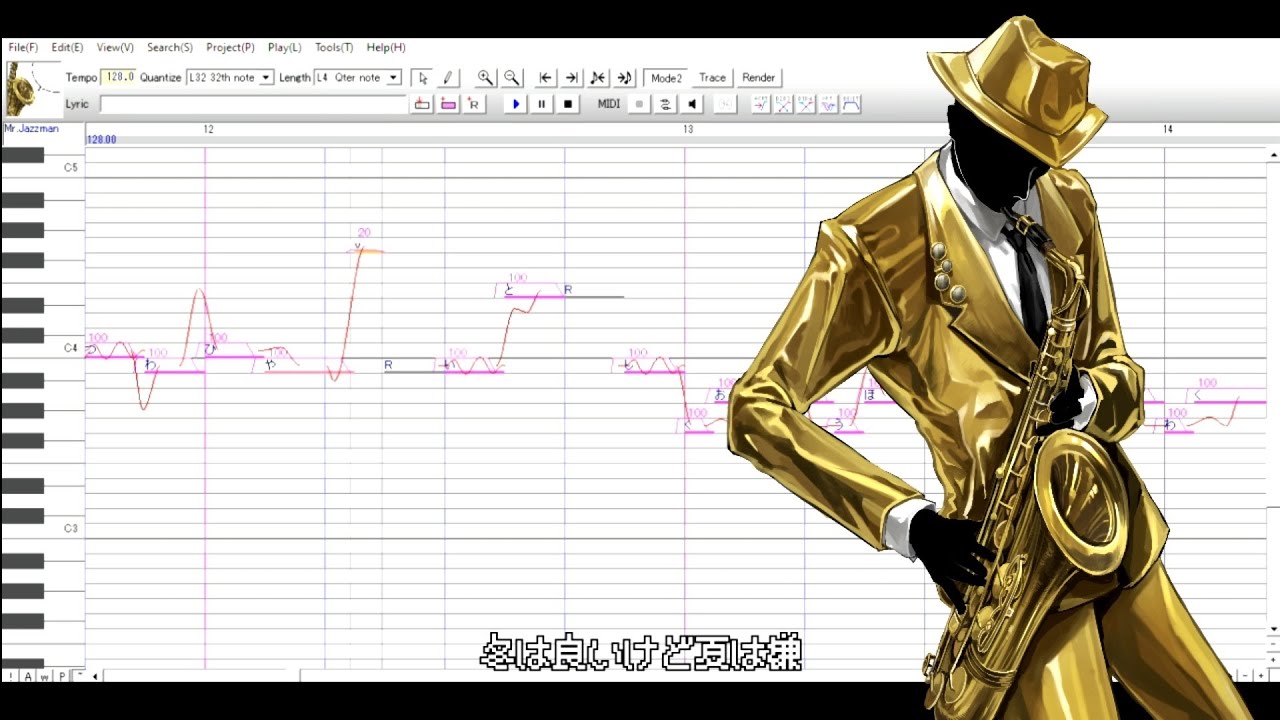
Task: Click the greyed record dot icon
Action: 639,104
